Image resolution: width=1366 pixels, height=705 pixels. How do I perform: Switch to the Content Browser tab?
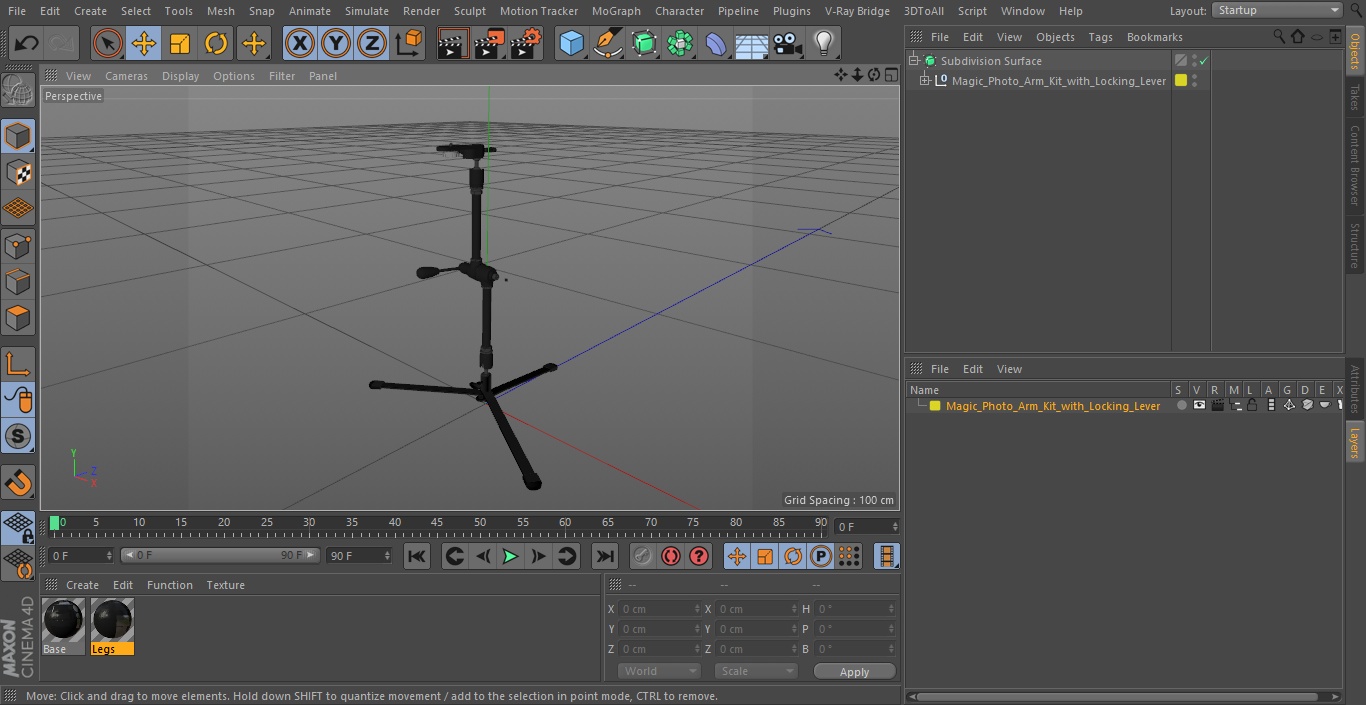1355,166
